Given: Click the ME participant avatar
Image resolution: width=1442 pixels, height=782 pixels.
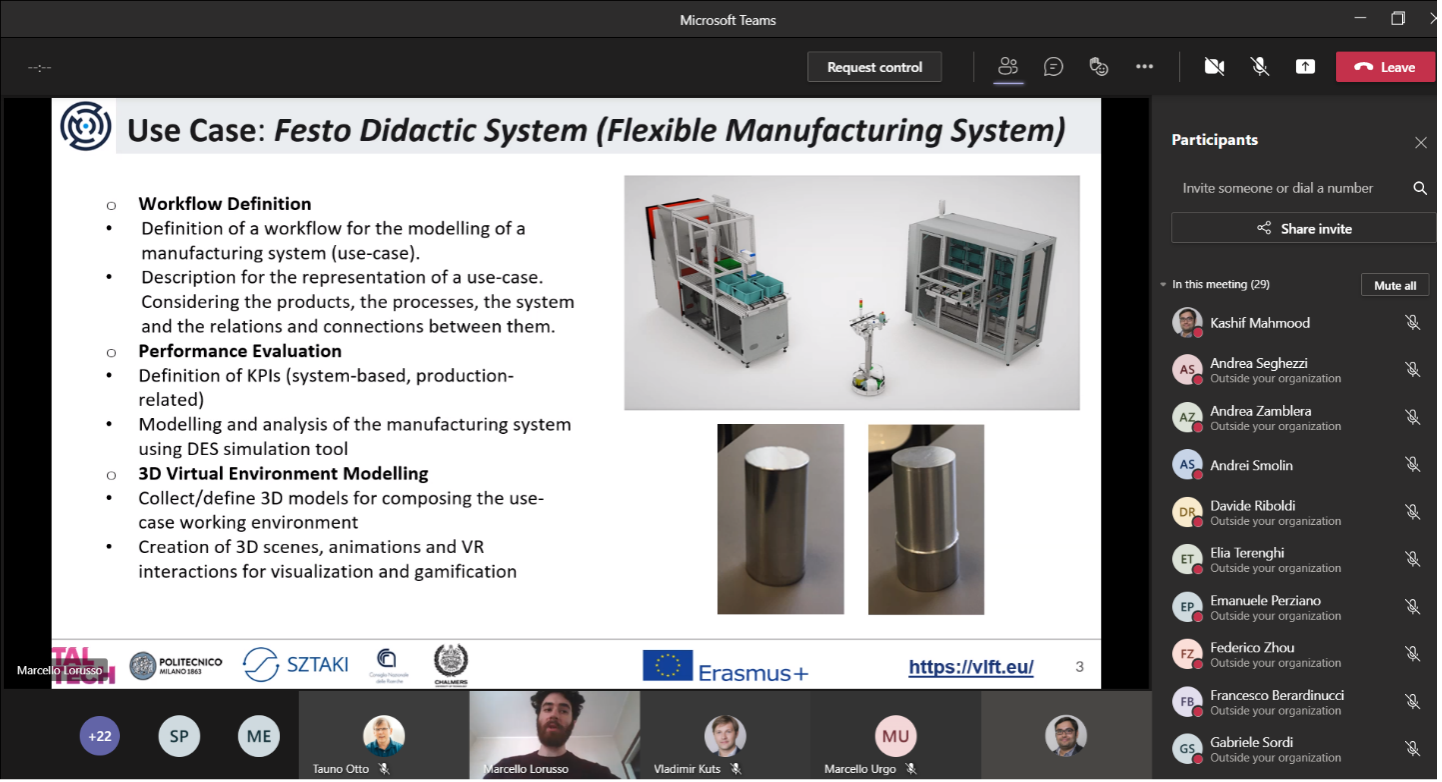Looking at the screenshot, I should tap(259, 736).
